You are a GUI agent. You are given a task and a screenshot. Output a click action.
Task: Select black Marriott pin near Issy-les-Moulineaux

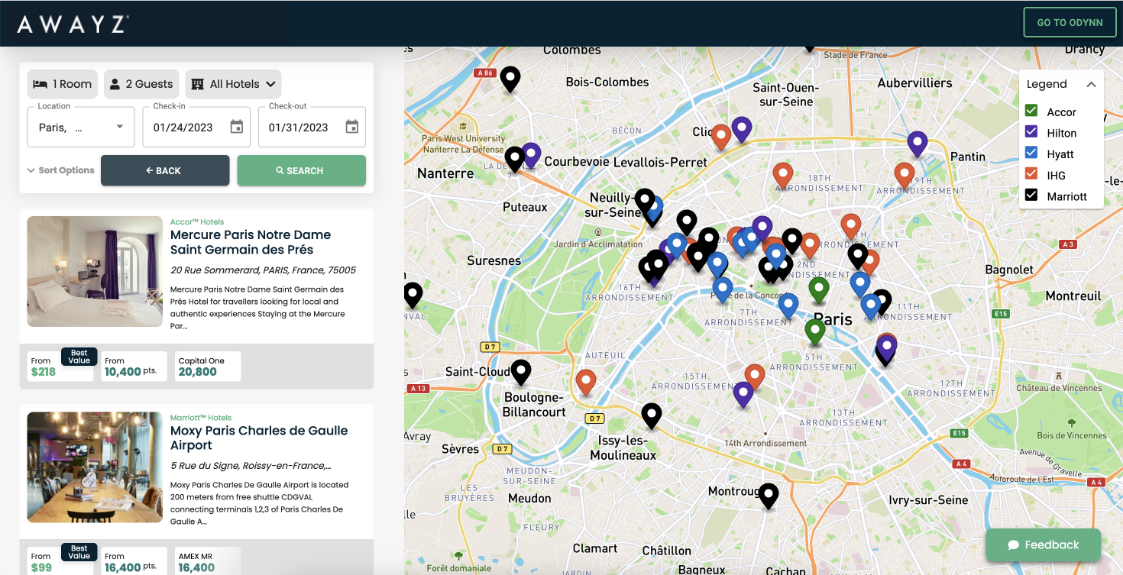tap(651, 416)
